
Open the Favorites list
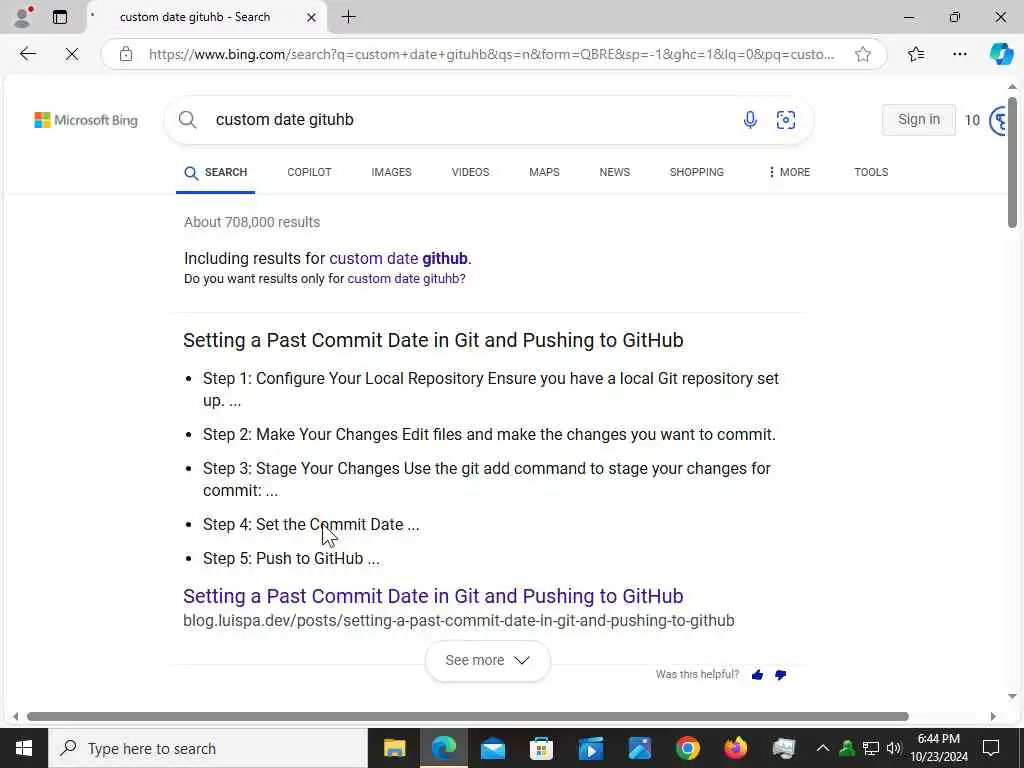(916, 54)
